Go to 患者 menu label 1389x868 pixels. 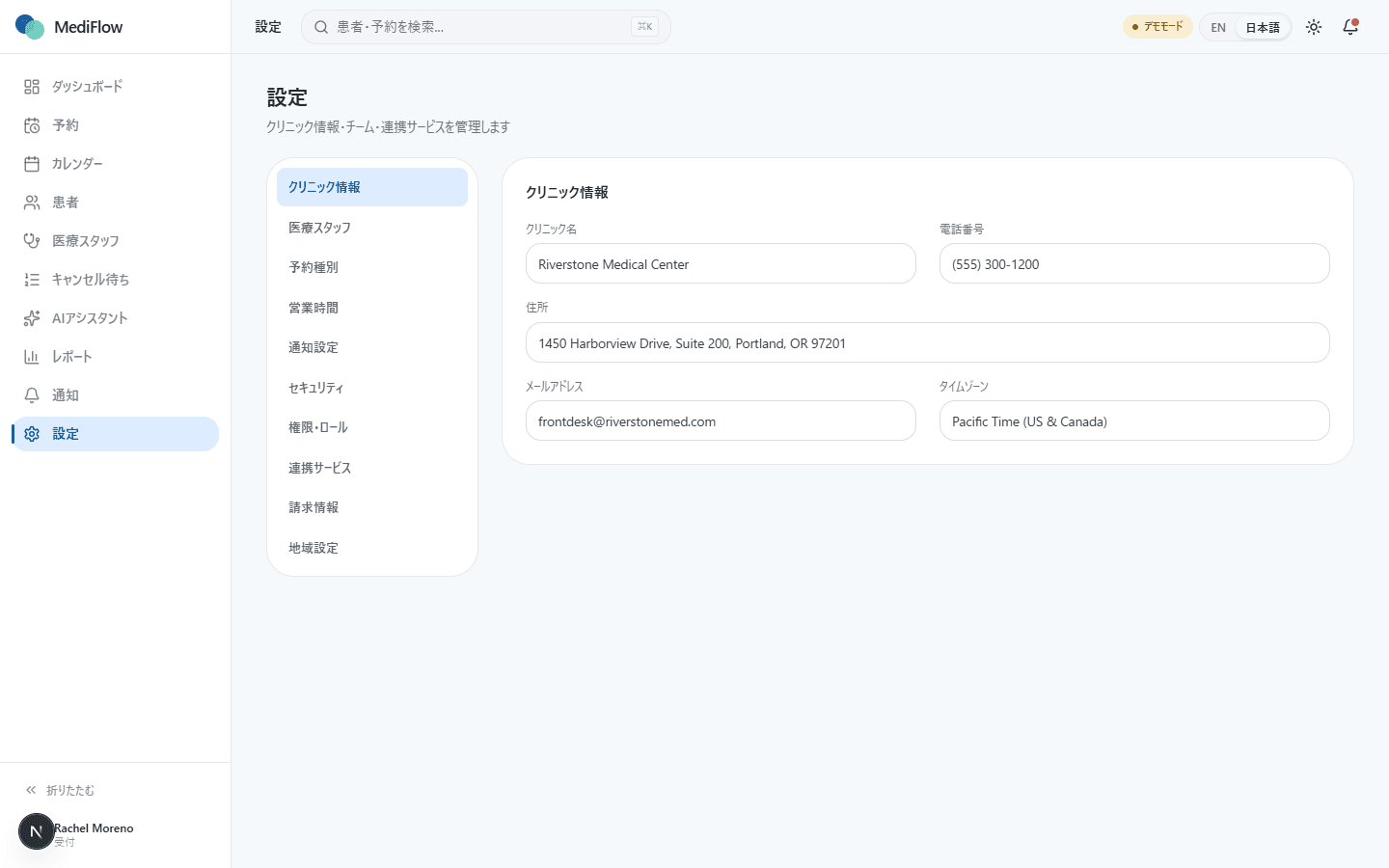(x=66, y=203)
